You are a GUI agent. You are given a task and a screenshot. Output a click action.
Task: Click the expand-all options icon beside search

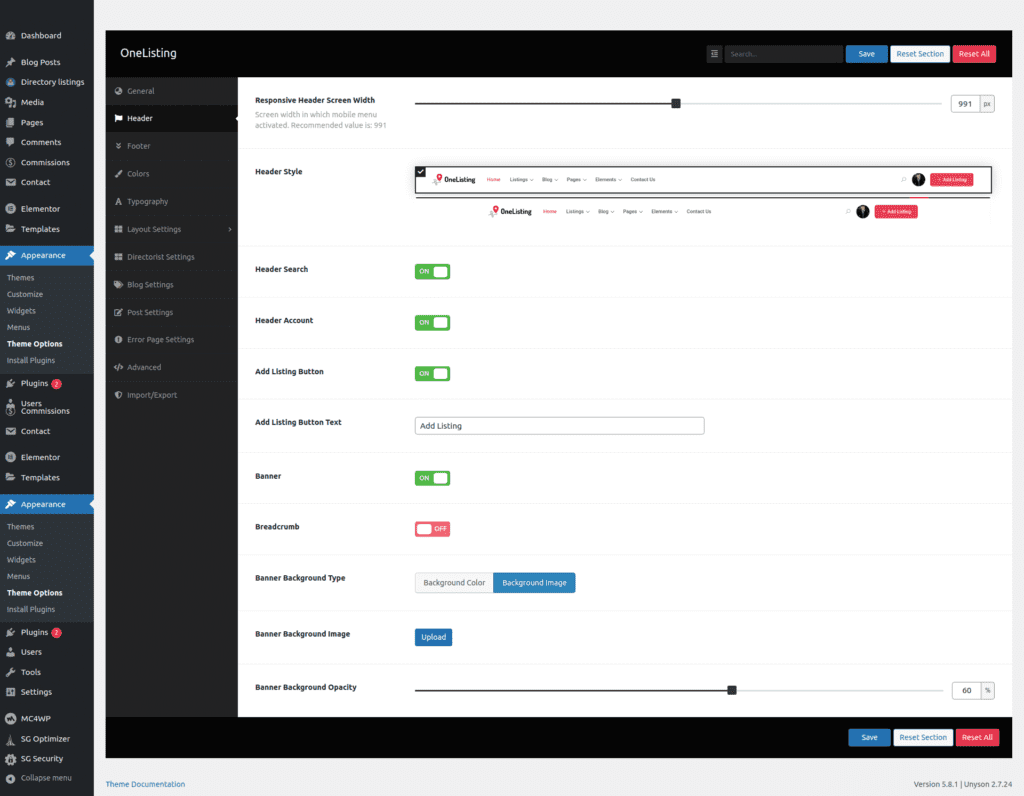point(714,54)
